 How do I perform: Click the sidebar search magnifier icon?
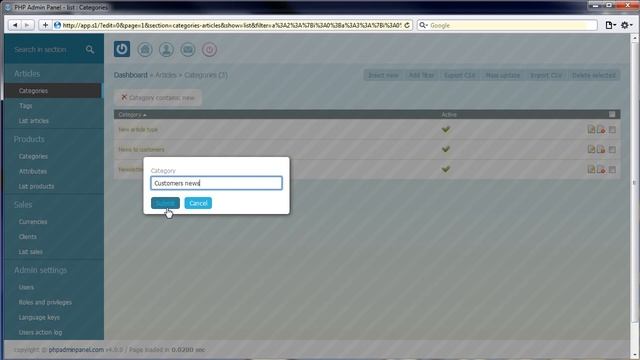(90, 50)
